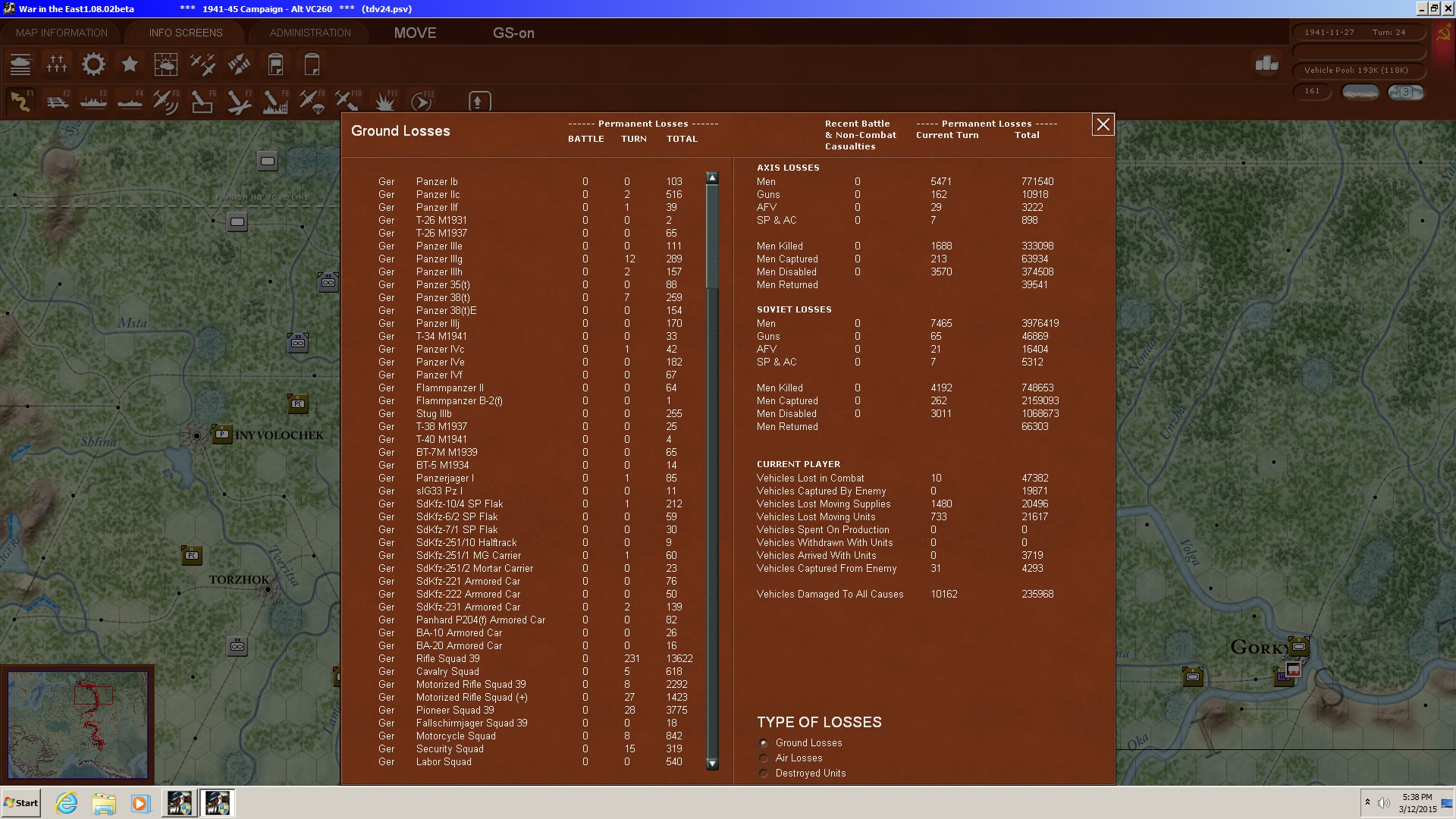
Task: Open the Map Information tab
Action: 61,33
